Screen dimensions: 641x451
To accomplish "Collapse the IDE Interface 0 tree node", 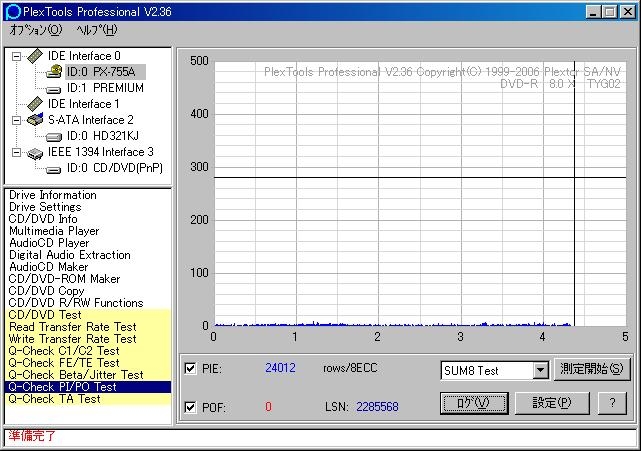I will pos(17,56).
